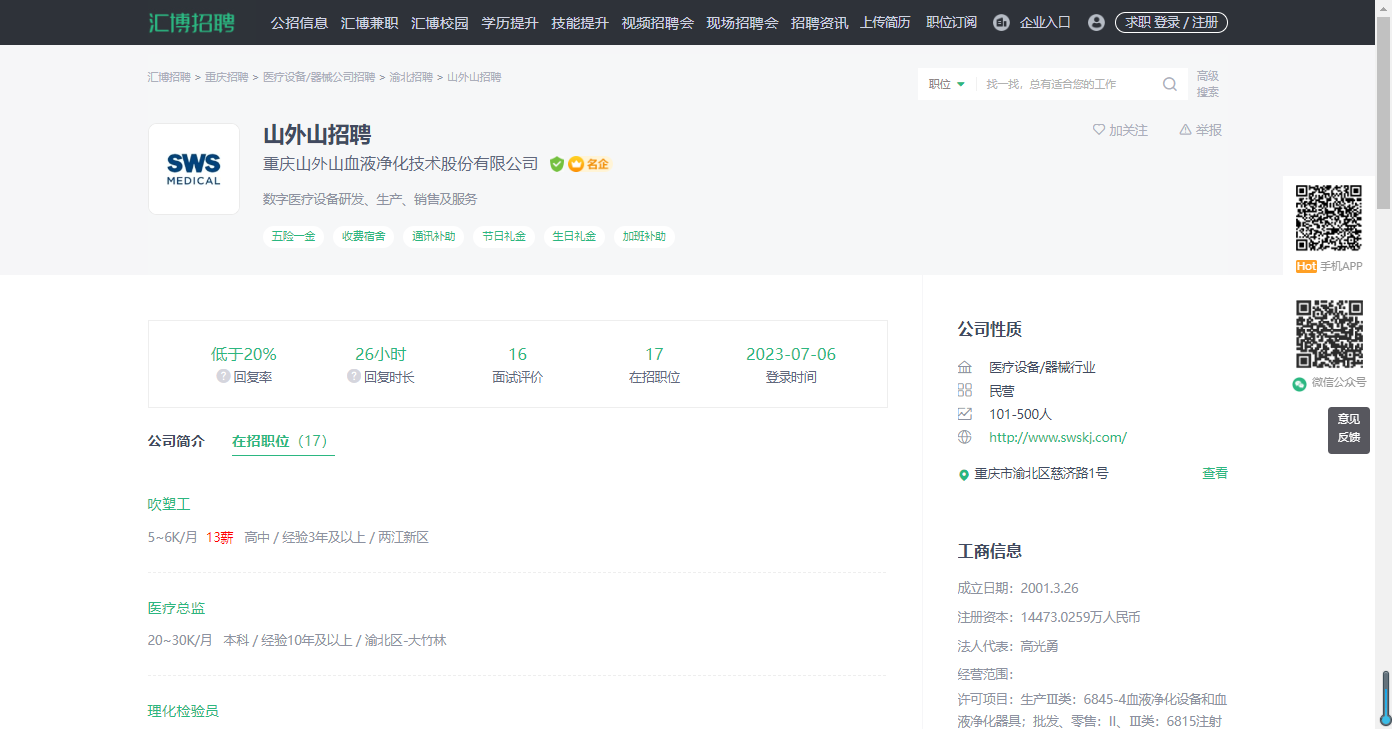
Task: Click the WeChat public account QR code
Action: [x=1329, y=334]
